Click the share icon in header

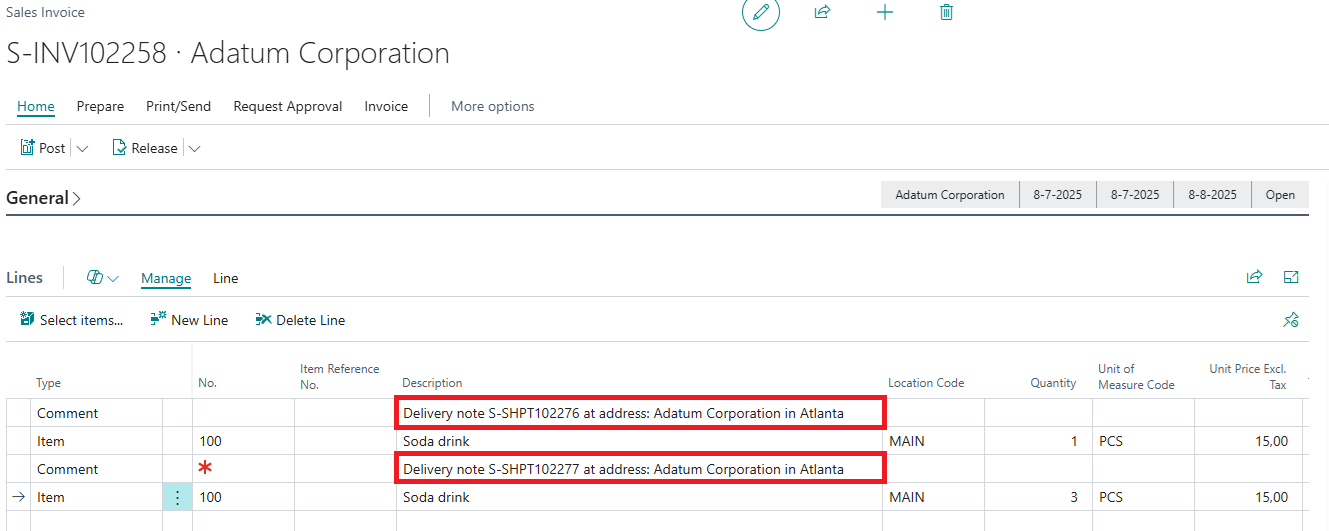point(822,12)
